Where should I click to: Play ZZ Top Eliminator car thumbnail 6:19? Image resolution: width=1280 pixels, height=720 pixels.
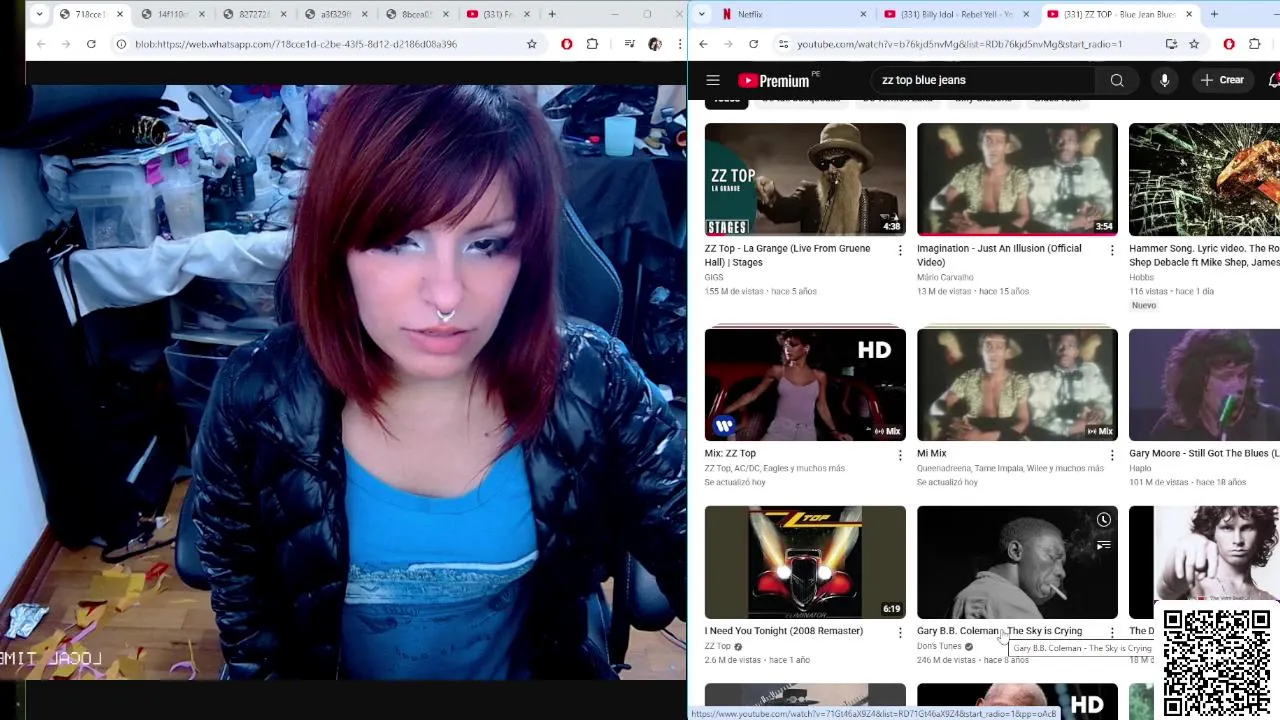click(x=805, y=562)
